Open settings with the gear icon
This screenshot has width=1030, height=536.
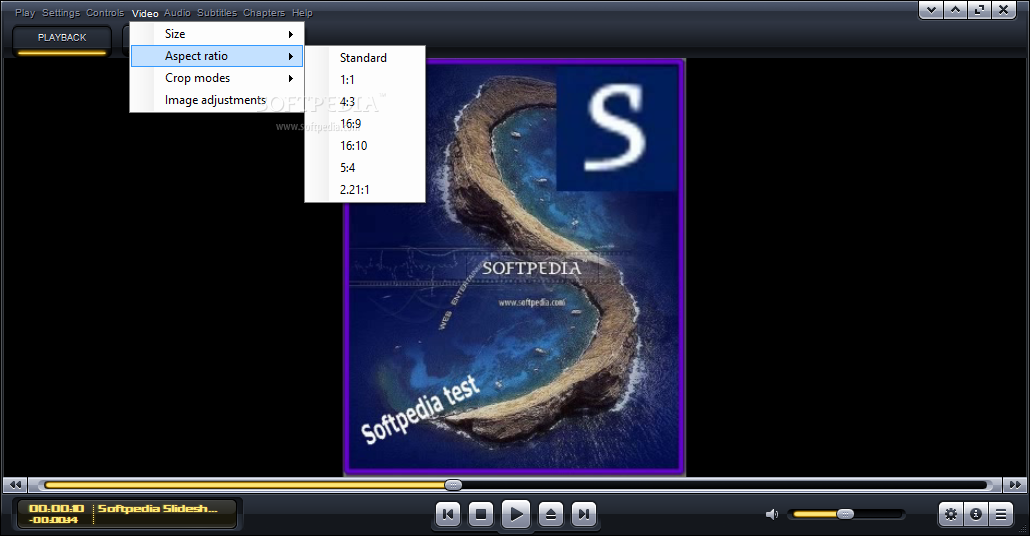tap(951, 514)
